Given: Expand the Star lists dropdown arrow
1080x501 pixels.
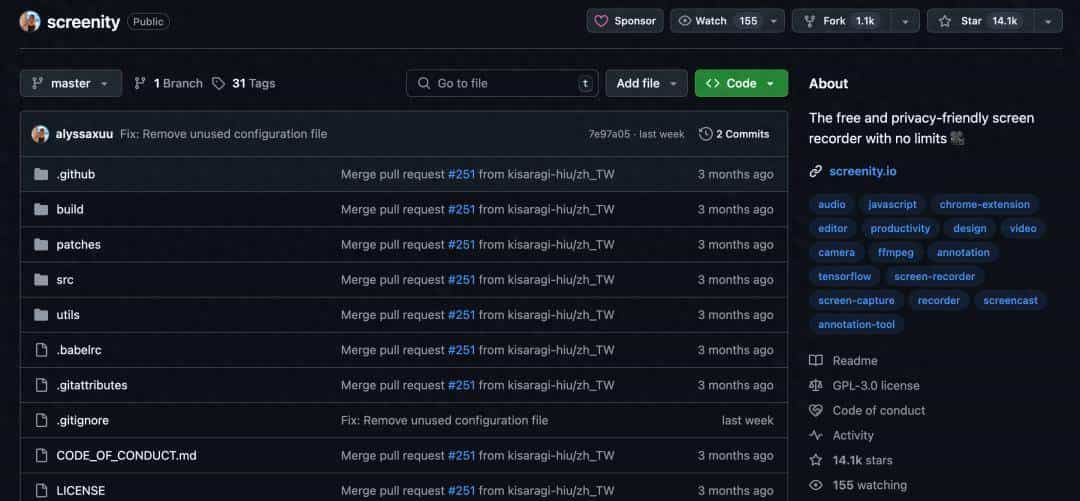Looking at the screenshot, I should (x=1047, y=21).
